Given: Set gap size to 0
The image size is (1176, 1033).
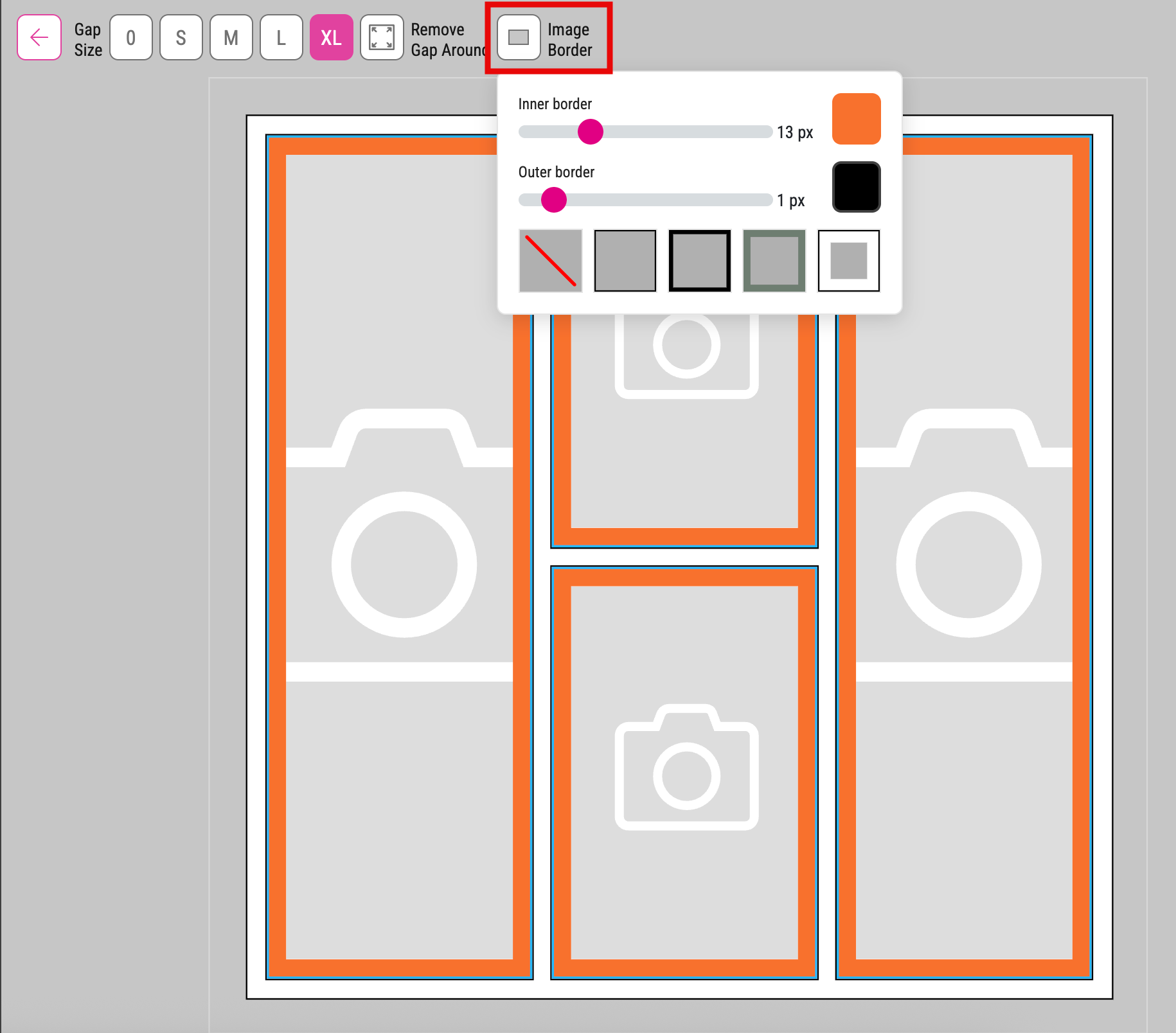Looking at the screenshot, I should (x=131, y=38).
